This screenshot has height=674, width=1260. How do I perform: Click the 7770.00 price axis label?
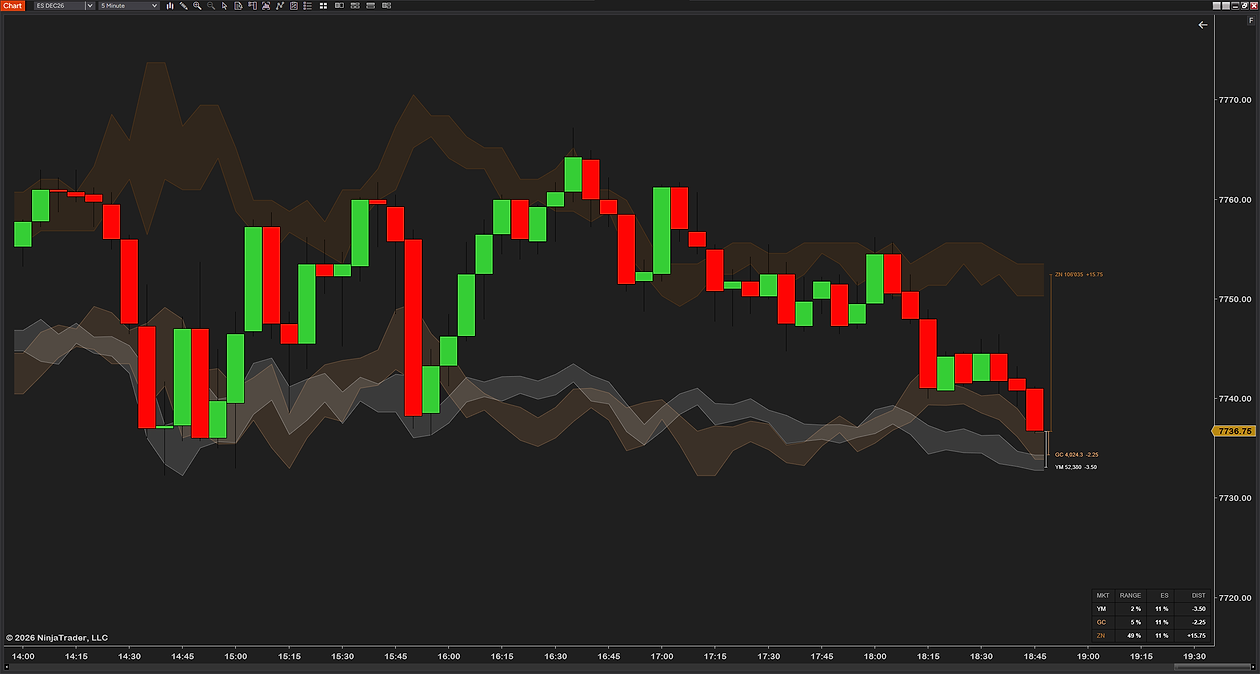pos(1236,100)
